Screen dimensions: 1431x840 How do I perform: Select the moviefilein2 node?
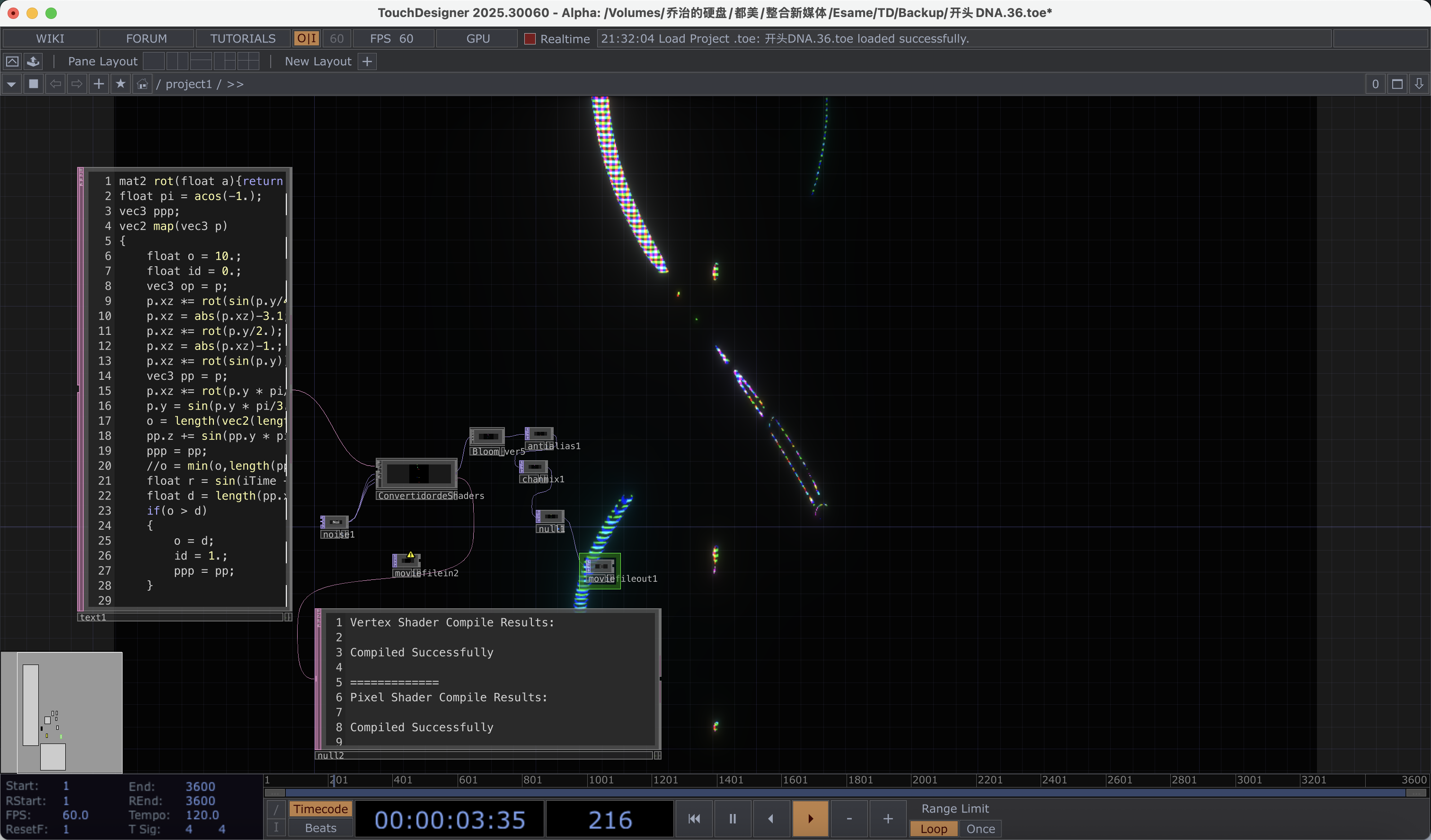click(x=406, y=561)
